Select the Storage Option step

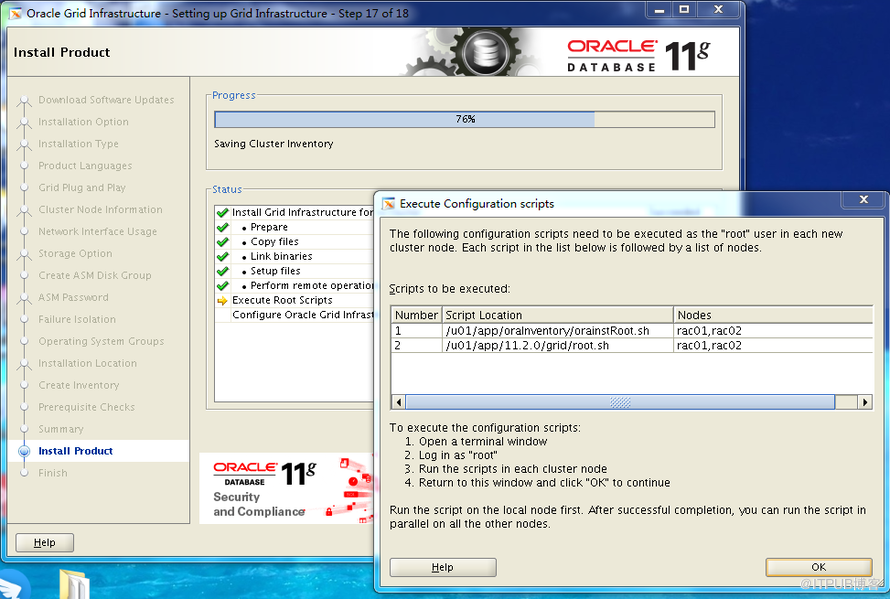tap(75, 253)
